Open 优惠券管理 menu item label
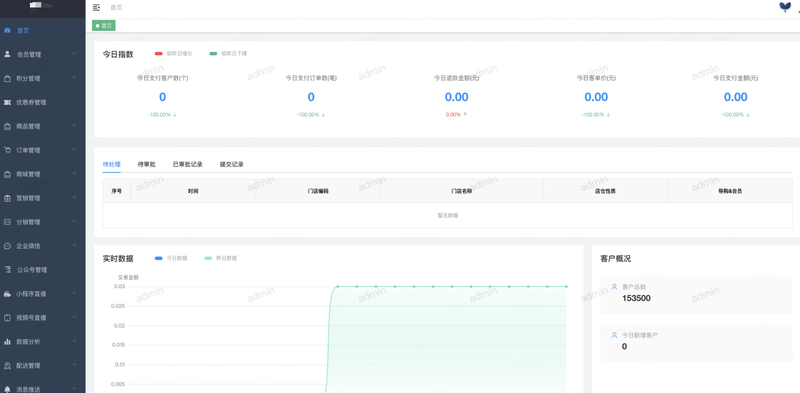Screen dimensions: 800x393 point(31,102)
